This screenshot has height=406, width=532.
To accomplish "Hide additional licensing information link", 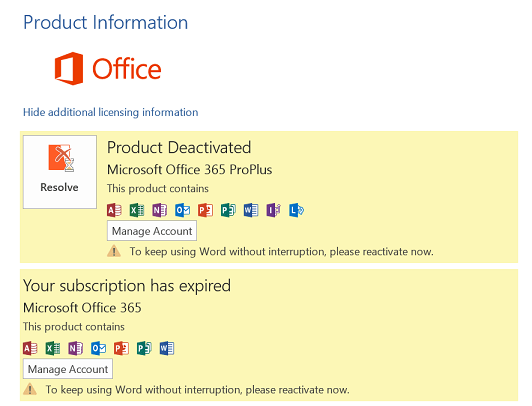I will click(111, 112).
